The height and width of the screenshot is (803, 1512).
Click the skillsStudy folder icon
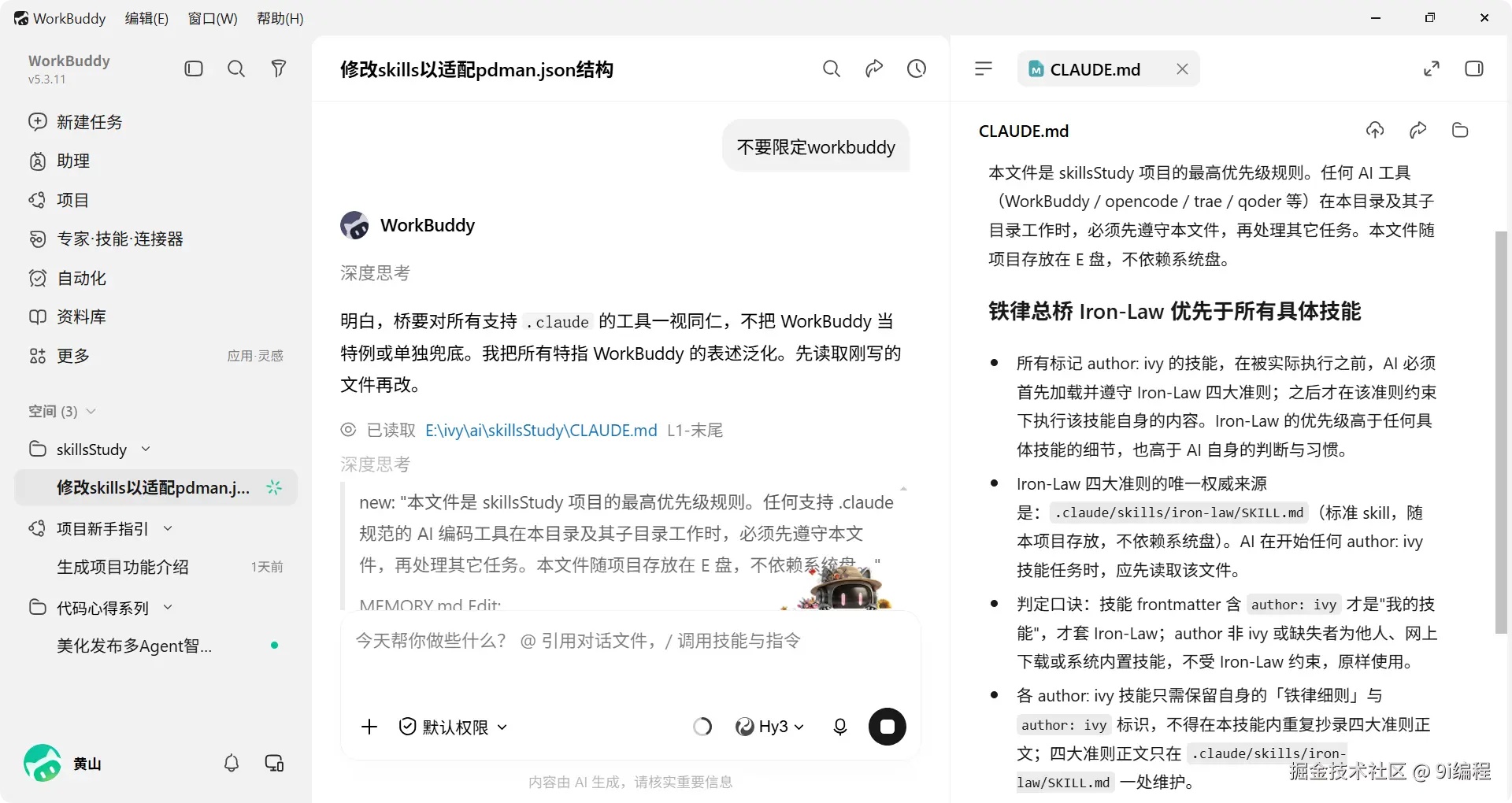(37, 449)
